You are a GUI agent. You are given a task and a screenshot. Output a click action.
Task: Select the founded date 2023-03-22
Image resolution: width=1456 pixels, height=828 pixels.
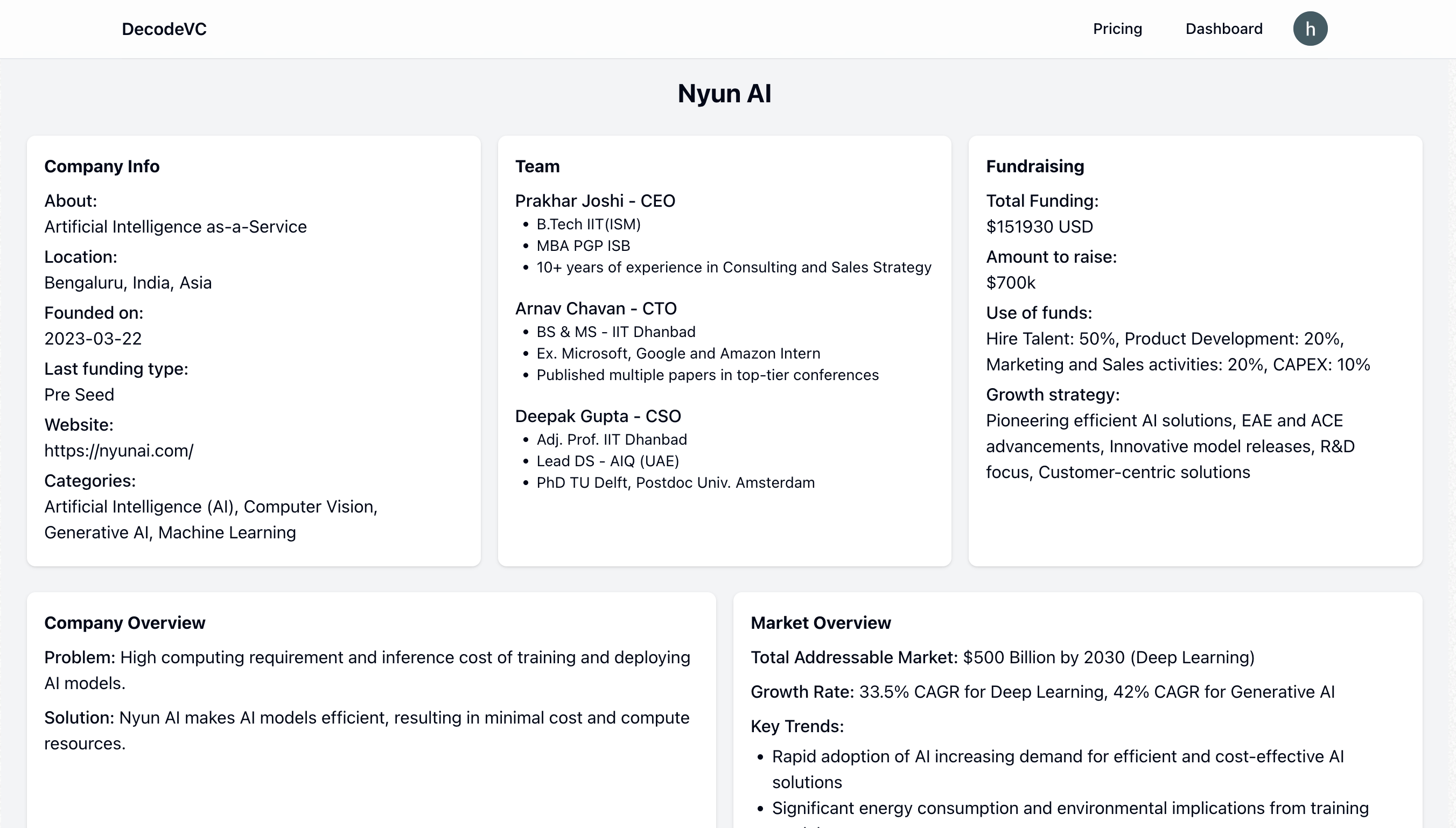click(93, 339)
